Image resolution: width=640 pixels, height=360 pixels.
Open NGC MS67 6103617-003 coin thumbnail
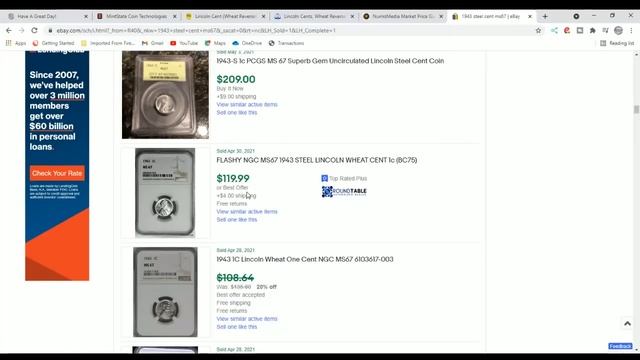tap(165, 292)
